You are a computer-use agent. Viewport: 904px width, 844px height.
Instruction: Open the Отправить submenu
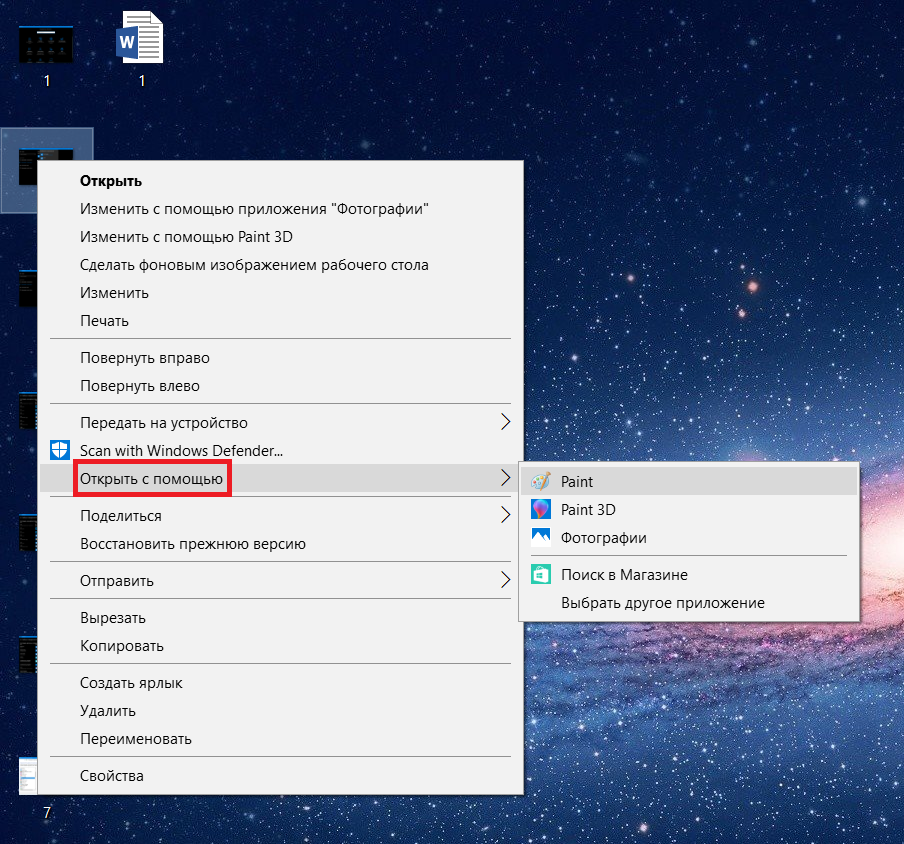pyautogui.click(x=281, y=581)
